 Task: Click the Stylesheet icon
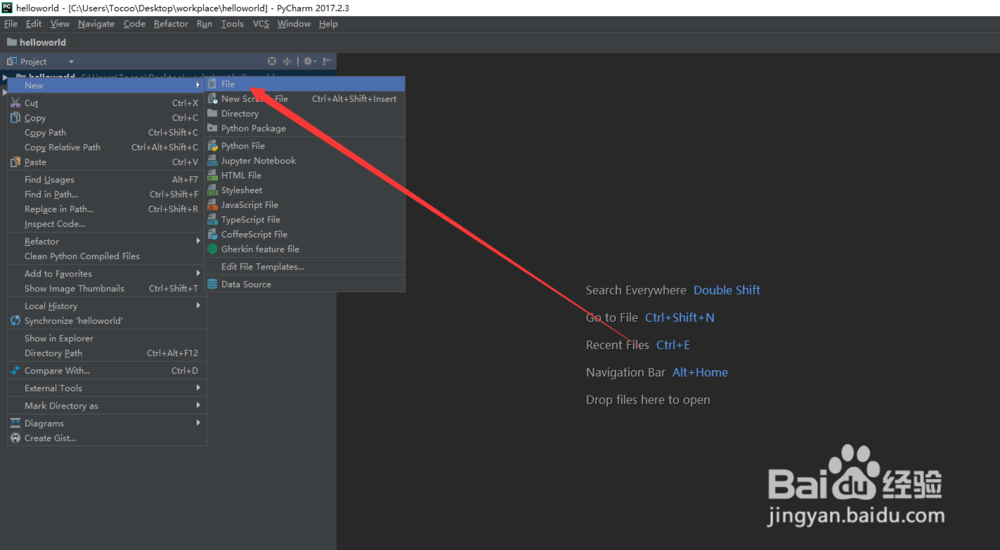212,190
